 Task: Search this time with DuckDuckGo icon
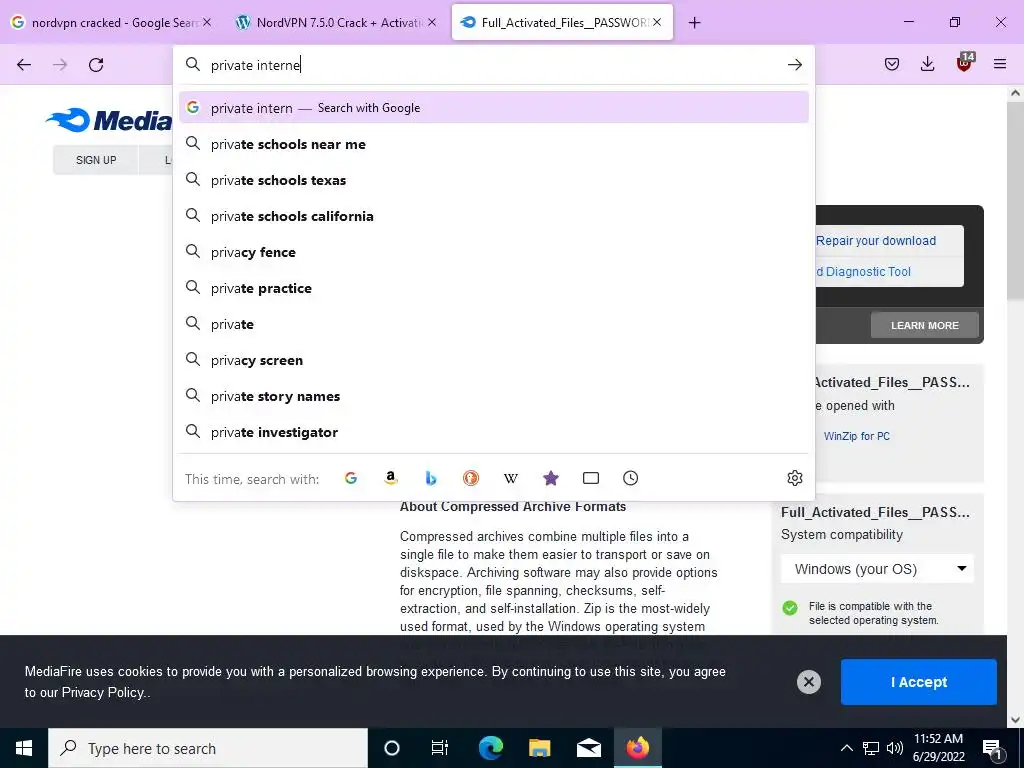[470, 478]
